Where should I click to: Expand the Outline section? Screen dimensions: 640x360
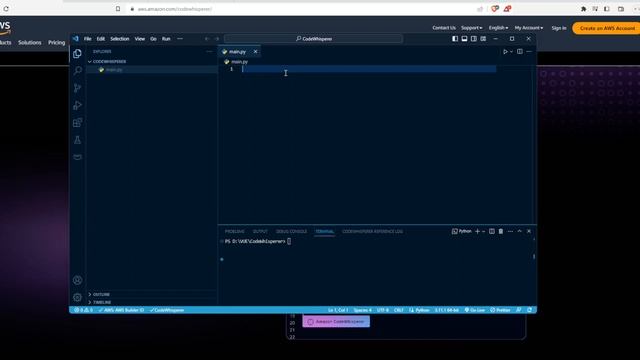pos(151,294)
